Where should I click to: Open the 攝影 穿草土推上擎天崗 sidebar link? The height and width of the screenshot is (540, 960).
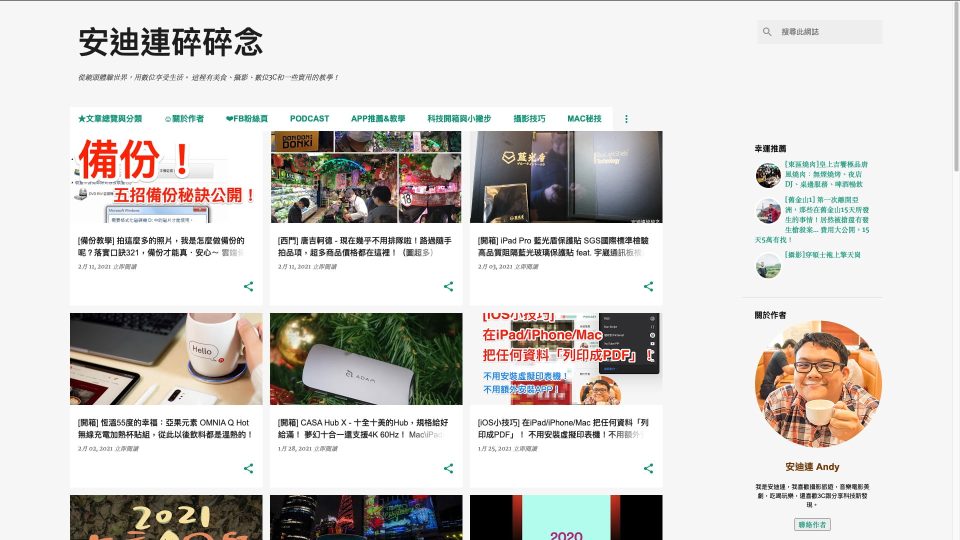[822, 255]
